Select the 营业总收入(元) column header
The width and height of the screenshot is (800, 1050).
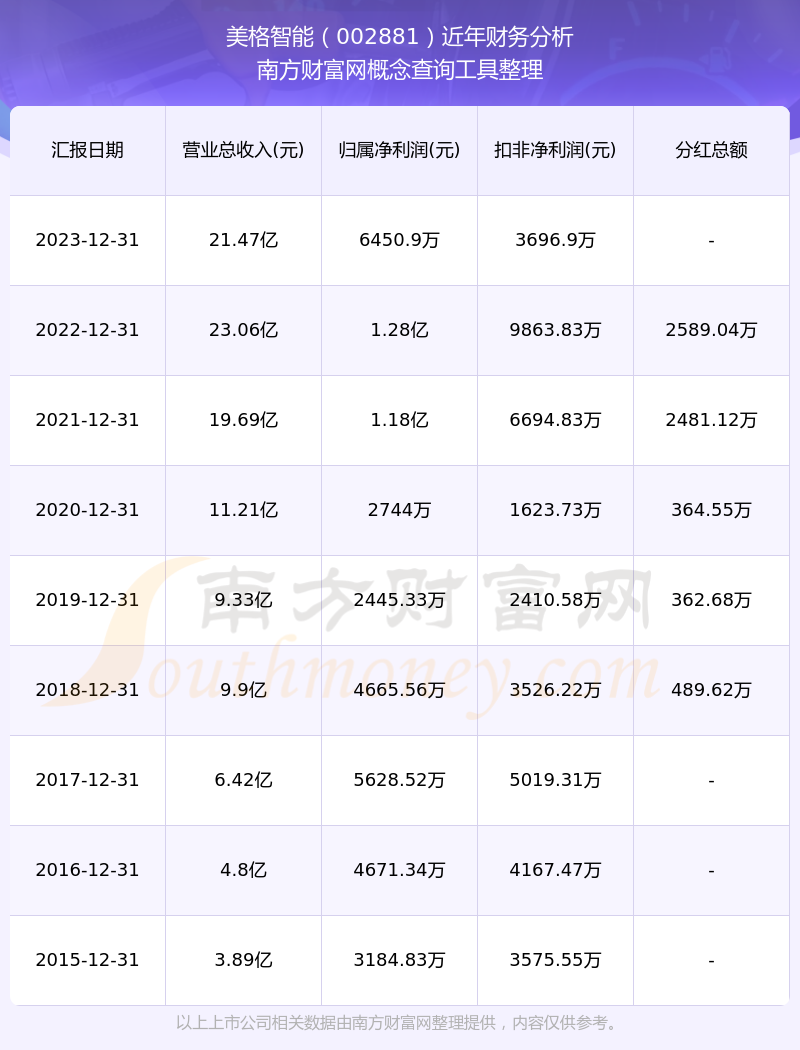243,150
